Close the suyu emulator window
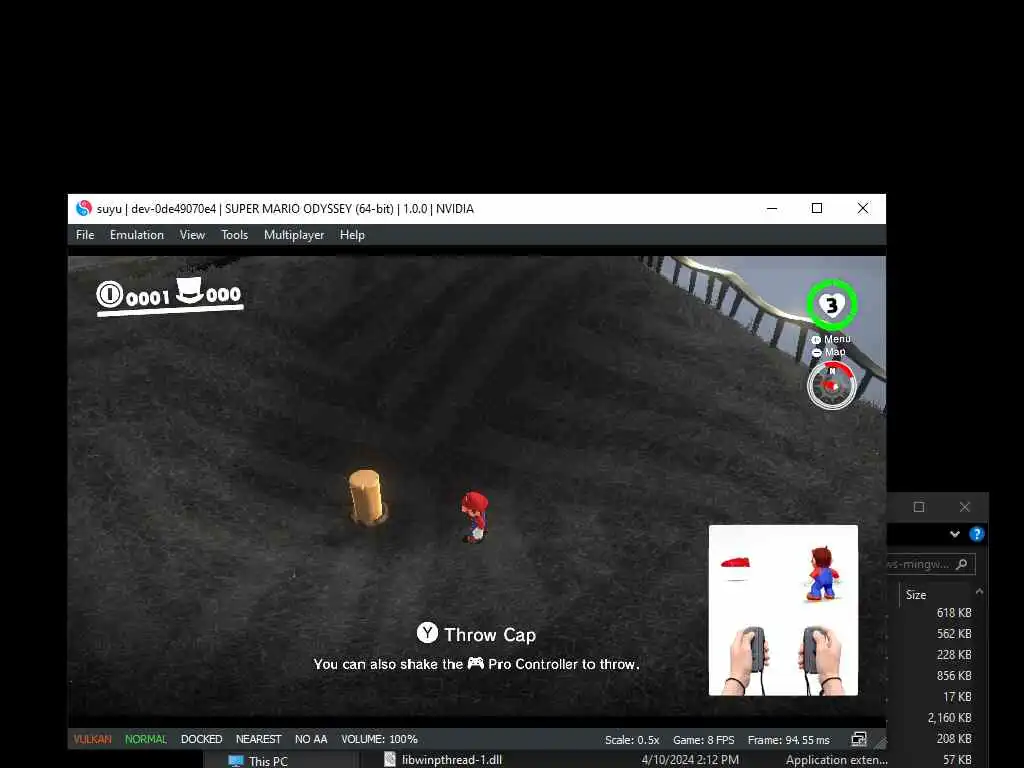Viewport: 1024px width, 768px height. [x=863, y=208]
